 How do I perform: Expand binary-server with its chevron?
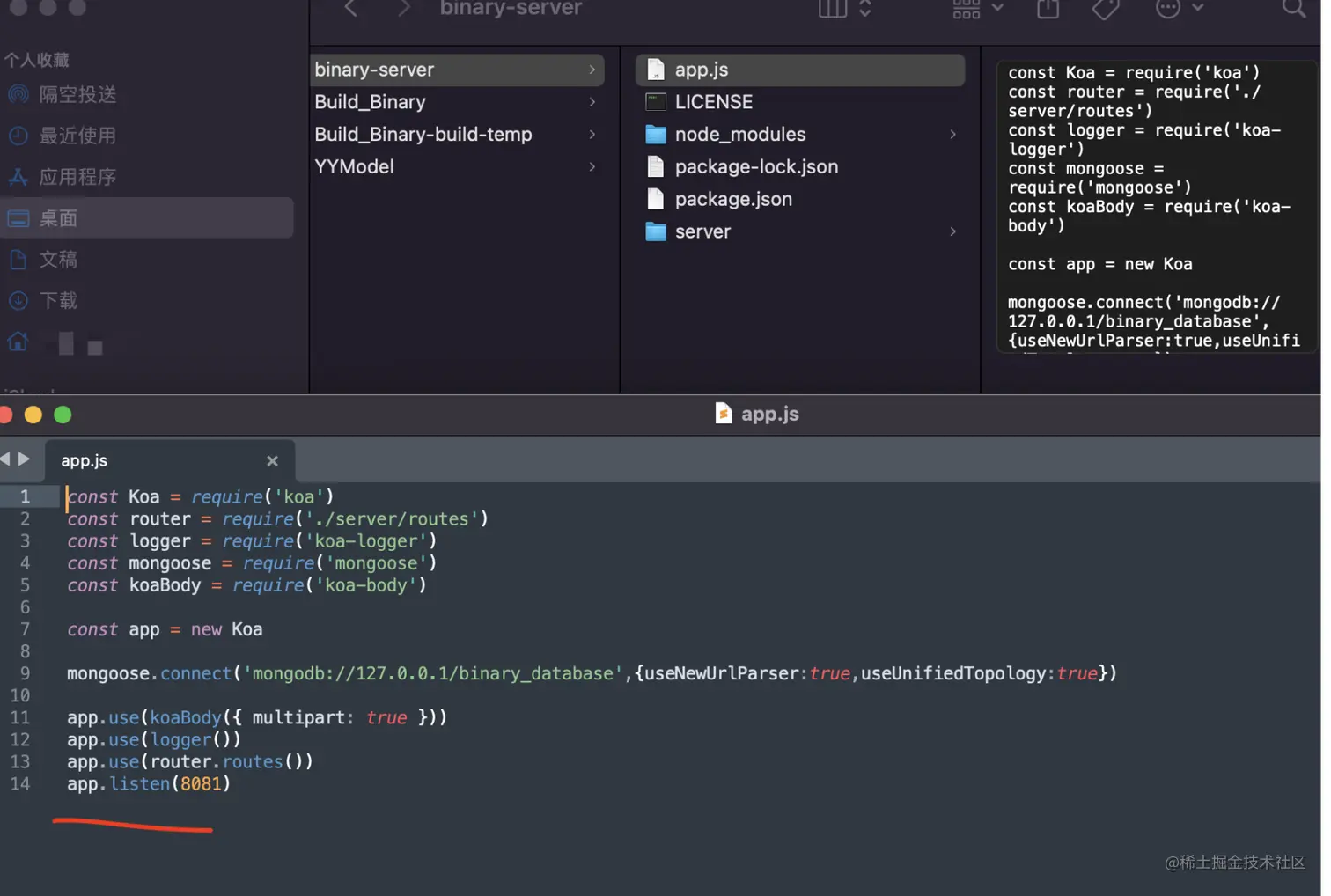click(x=592, y=70)
